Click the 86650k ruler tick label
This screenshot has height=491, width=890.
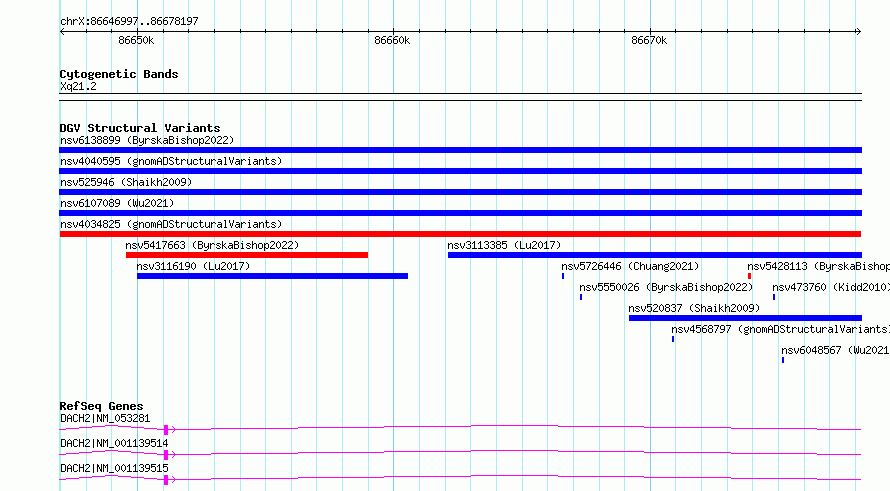(x=136, y=40)
